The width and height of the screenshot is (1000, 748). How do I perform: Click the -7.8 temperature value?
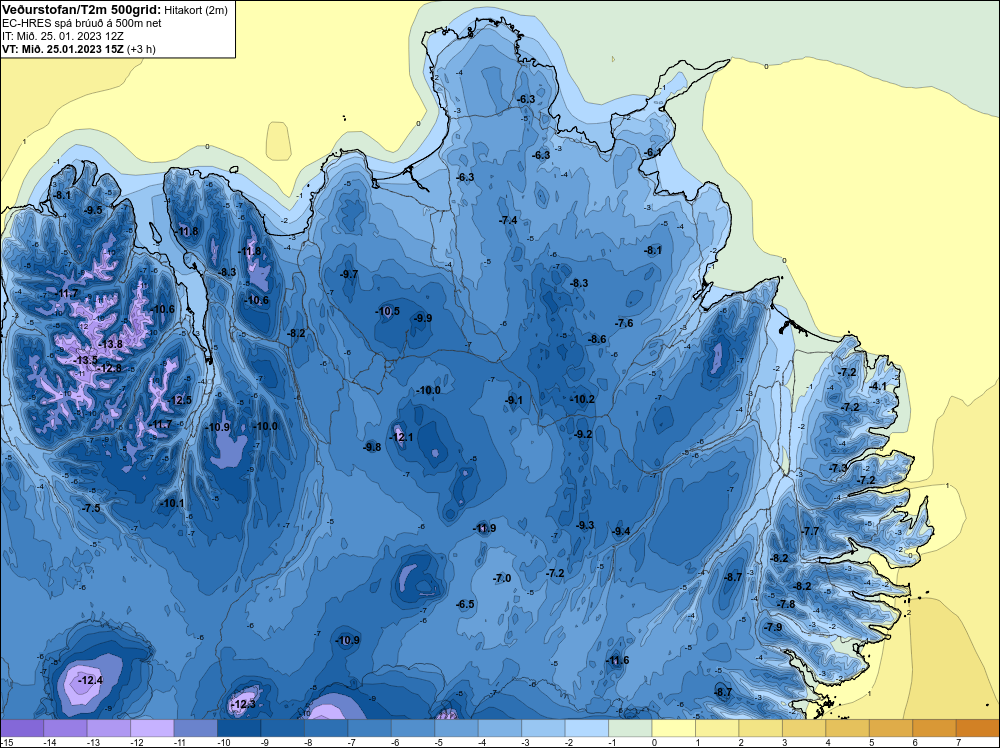pos(786,604)
